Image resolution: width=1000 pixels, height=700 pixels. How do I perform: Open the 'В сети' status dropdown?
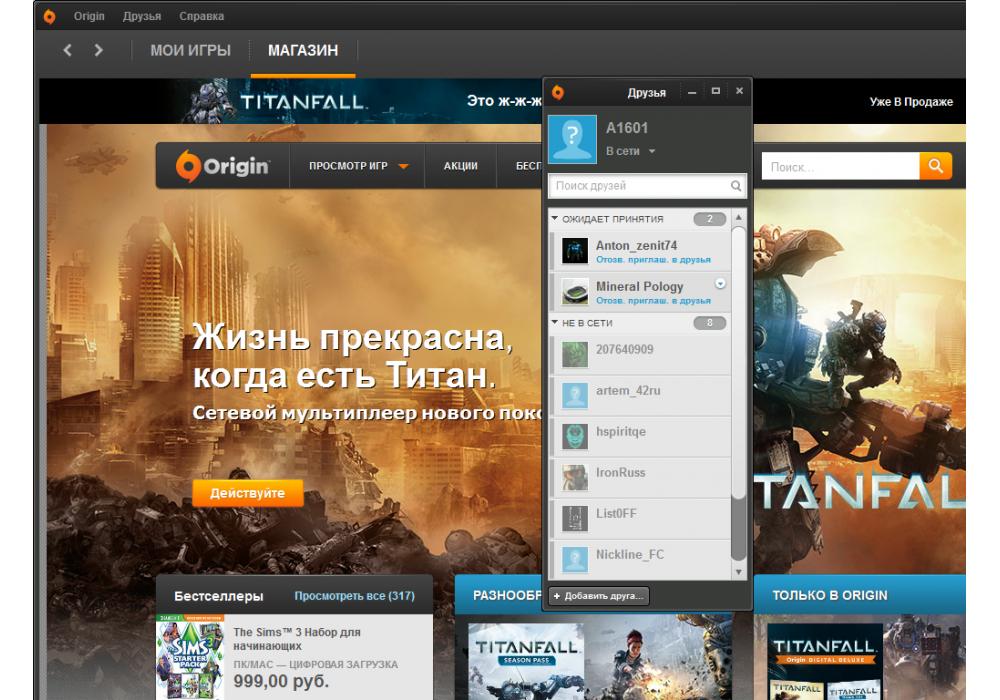[x=630, y=151]
